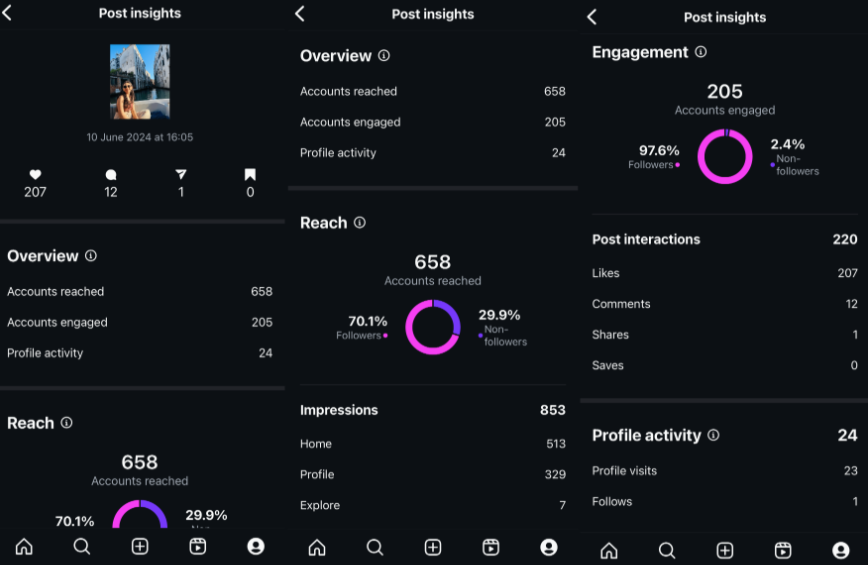Open the info icon next to Engagement

(701, 52)
